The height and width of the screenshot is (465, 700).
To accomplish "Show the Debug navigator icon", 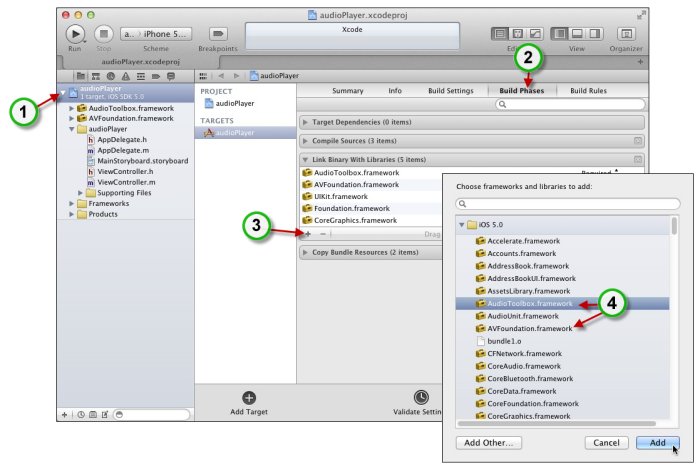I will tap(141, 76).
